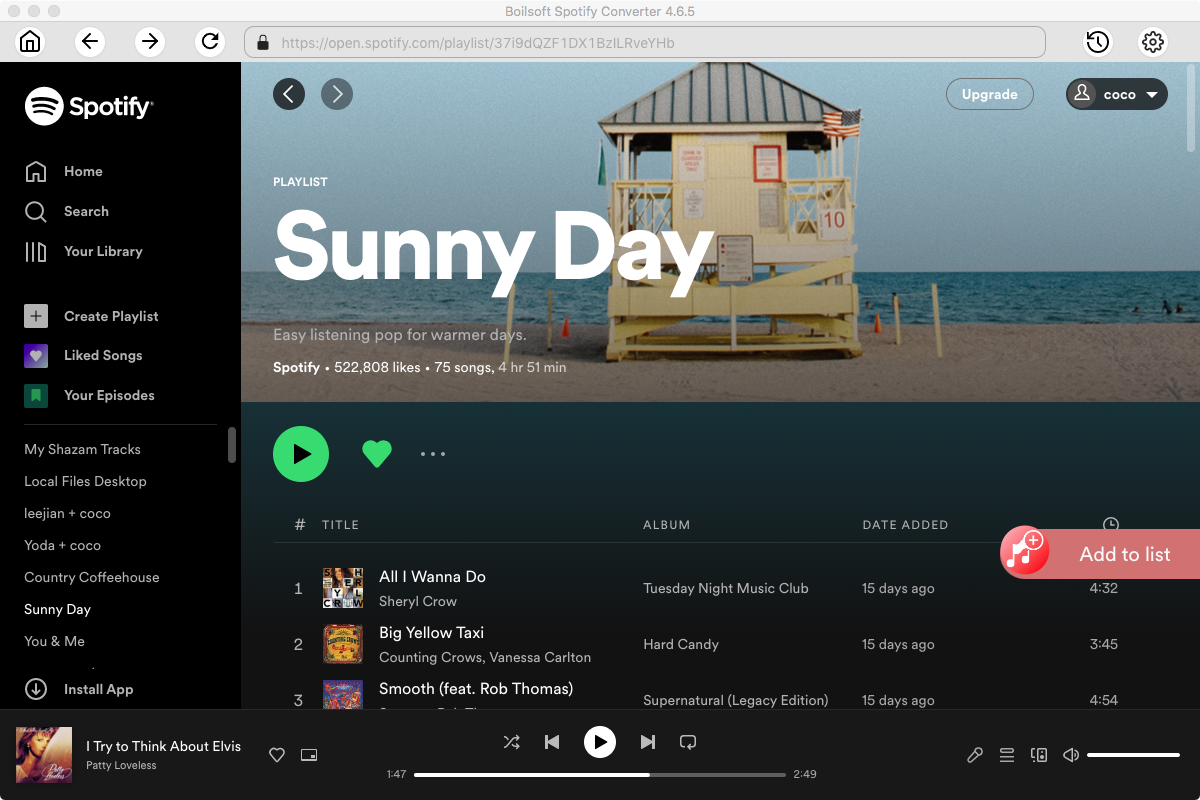
Task: Skip to the previous track
Action: tap(552, 742)
